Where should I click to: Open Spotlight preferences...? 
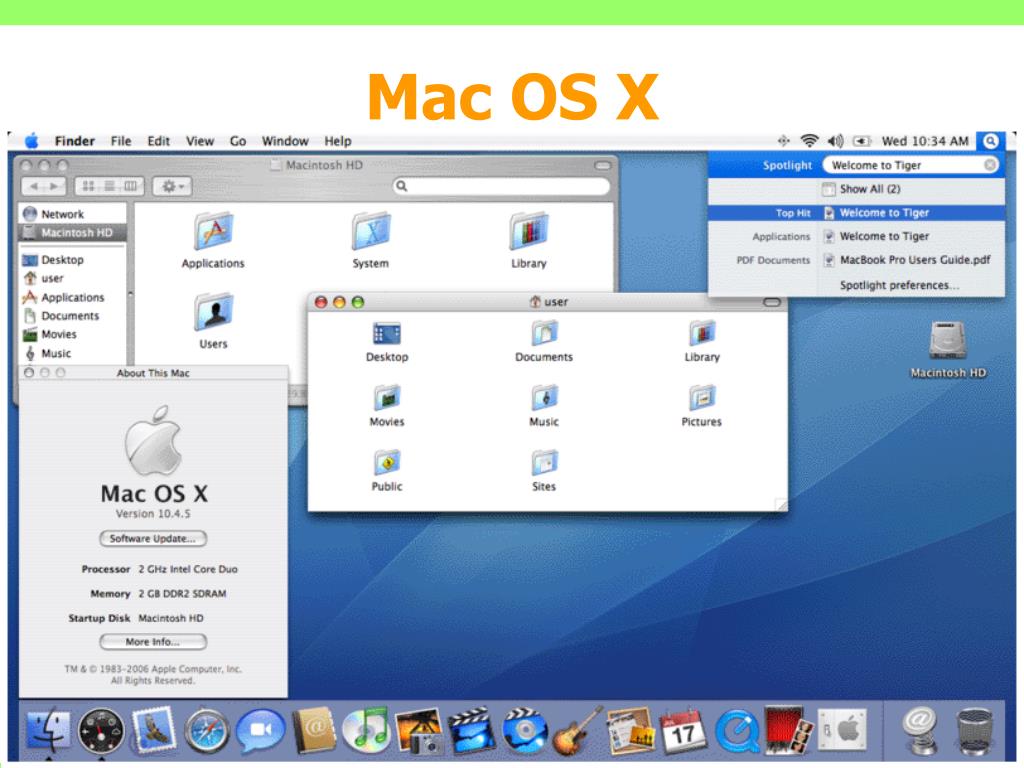(899, 285)
